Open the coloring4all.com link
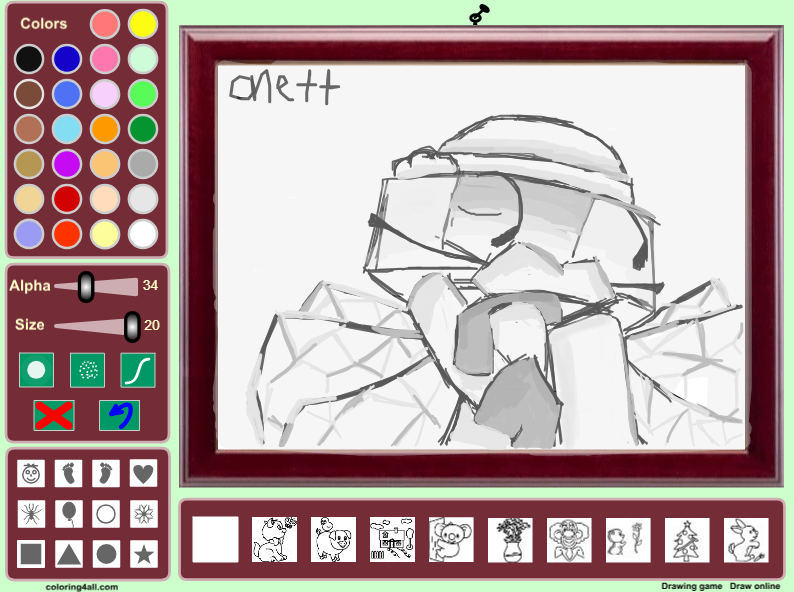This screenshot has height=592, width=794. [x=82, y=586]
